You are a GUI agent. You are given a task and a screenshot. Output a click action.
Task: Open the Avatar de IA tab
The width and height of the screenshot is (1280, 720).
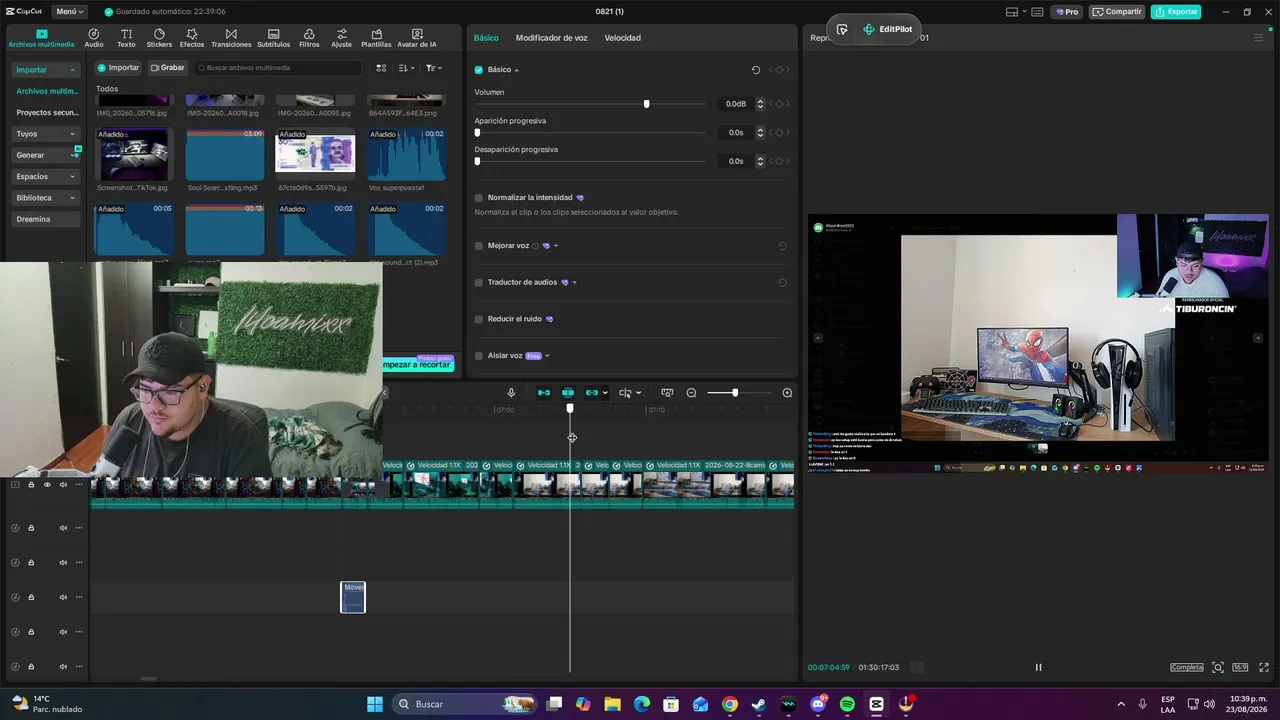point(417,38)
